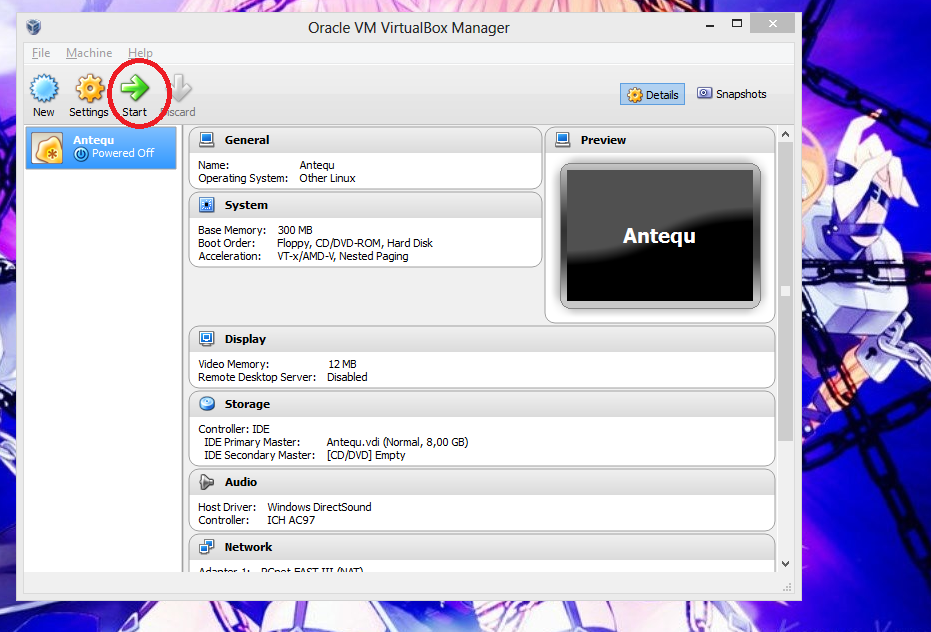Click the Antequ.vdi (Normal, 8,00 GB) entry
931x632 pixels.
(397, 442)
